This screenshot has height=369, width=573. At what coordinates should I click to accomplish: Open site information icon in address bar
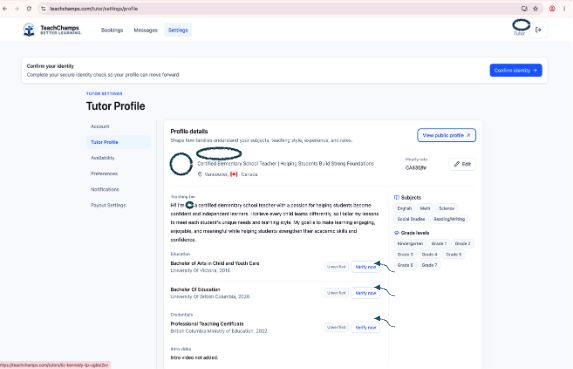tap(43, 9)
